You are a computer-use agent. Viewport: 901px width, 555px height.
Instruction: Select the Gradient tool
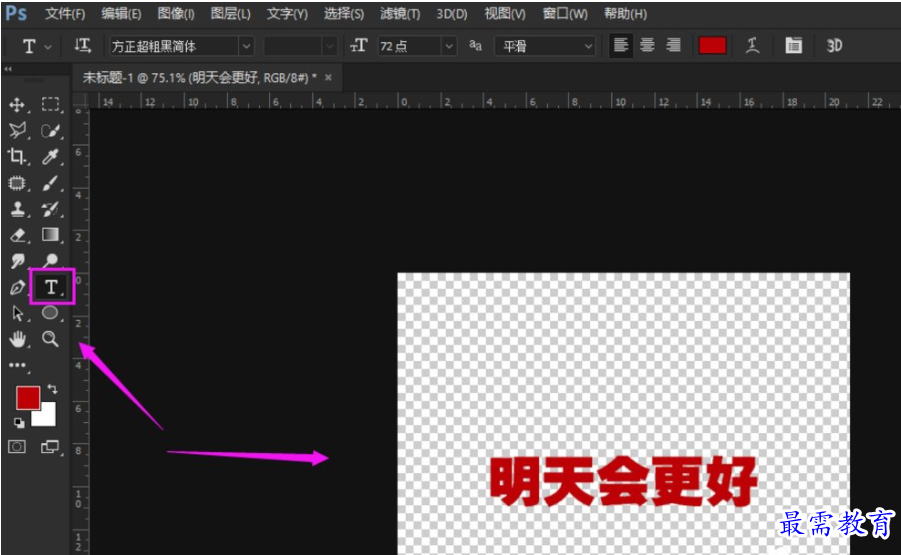[x=50, y=234]
